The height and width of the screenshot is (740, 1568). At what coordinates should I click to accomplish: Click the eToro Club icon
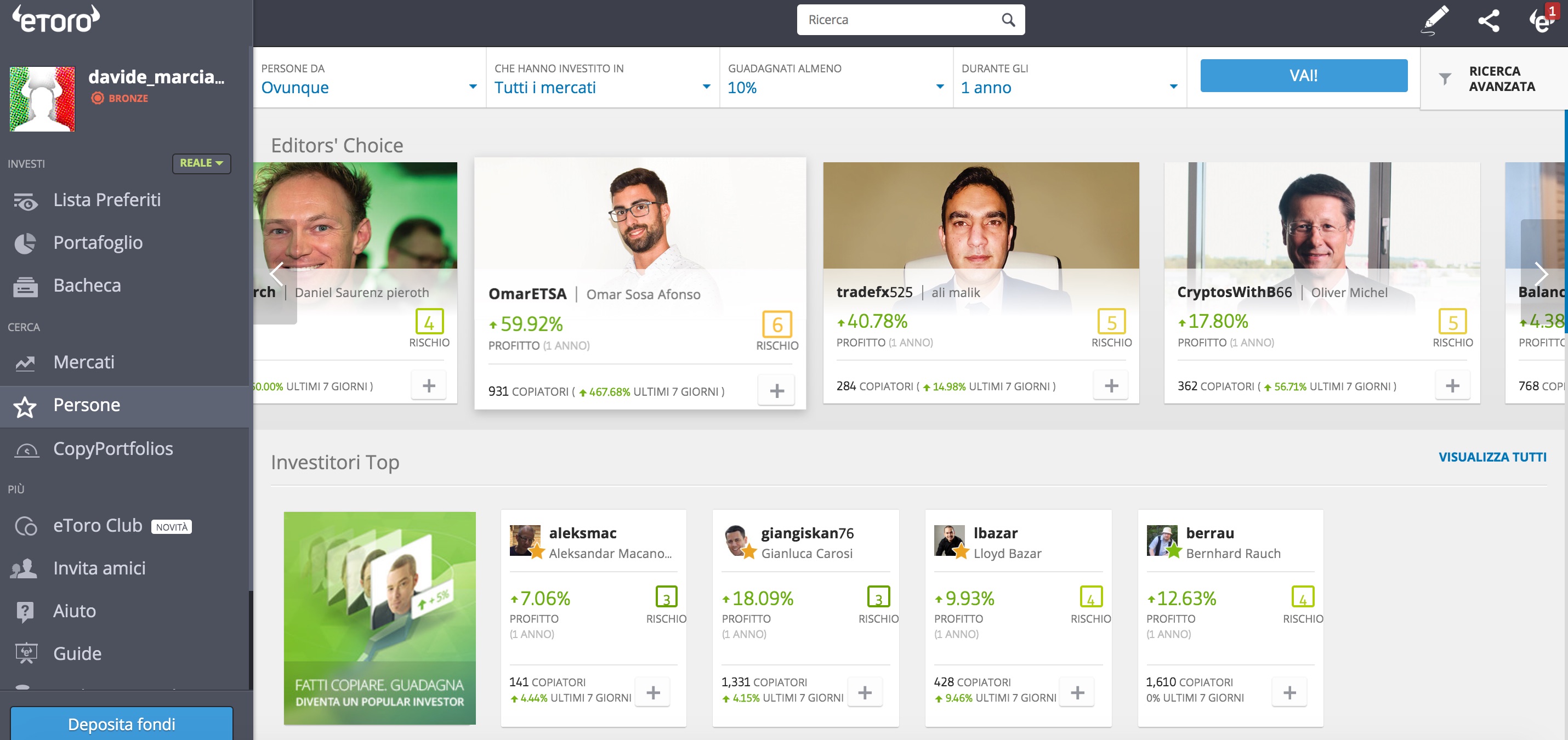pos(26,526)
